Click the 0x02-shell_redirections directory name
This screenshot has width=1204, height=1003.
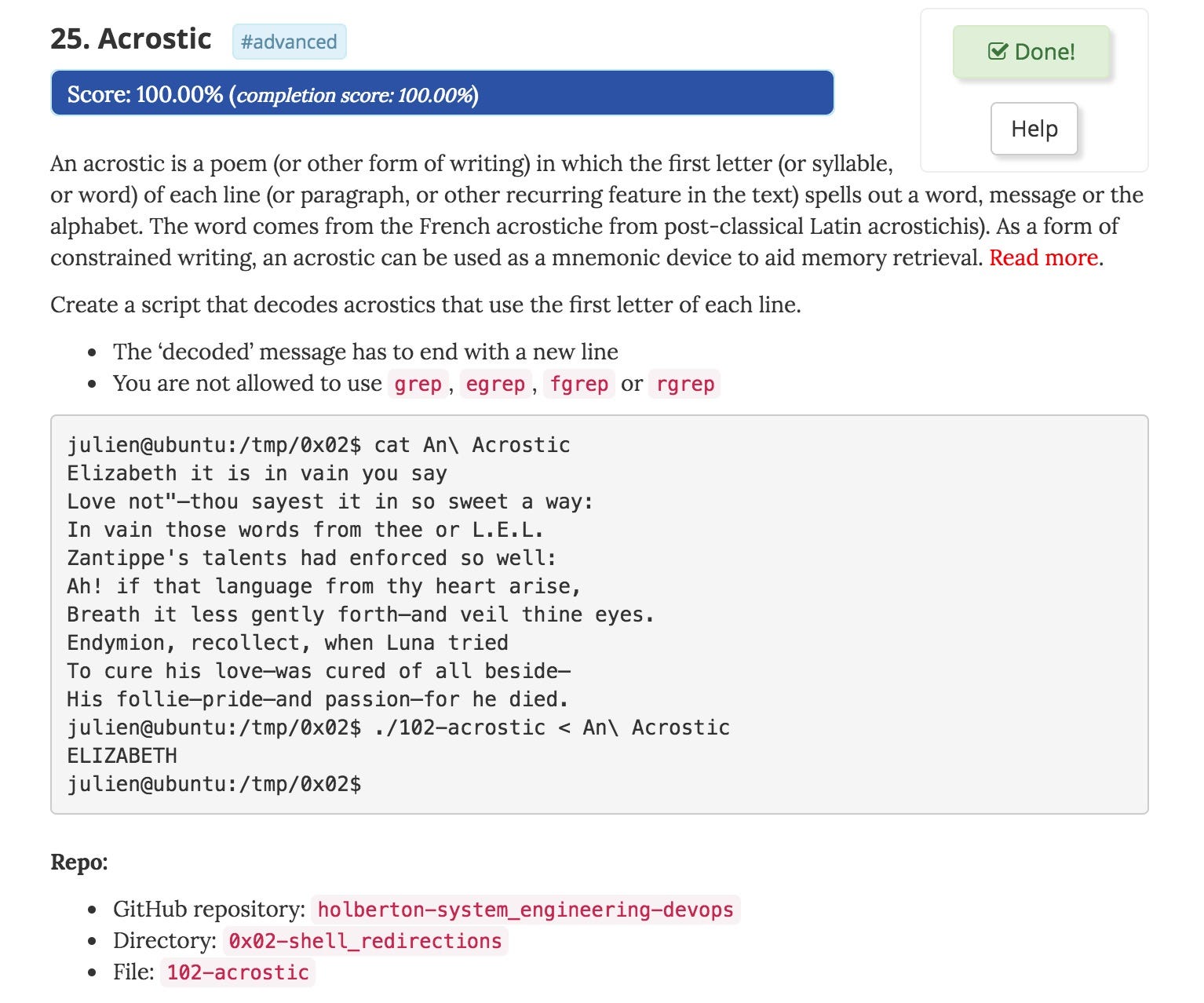365,941
